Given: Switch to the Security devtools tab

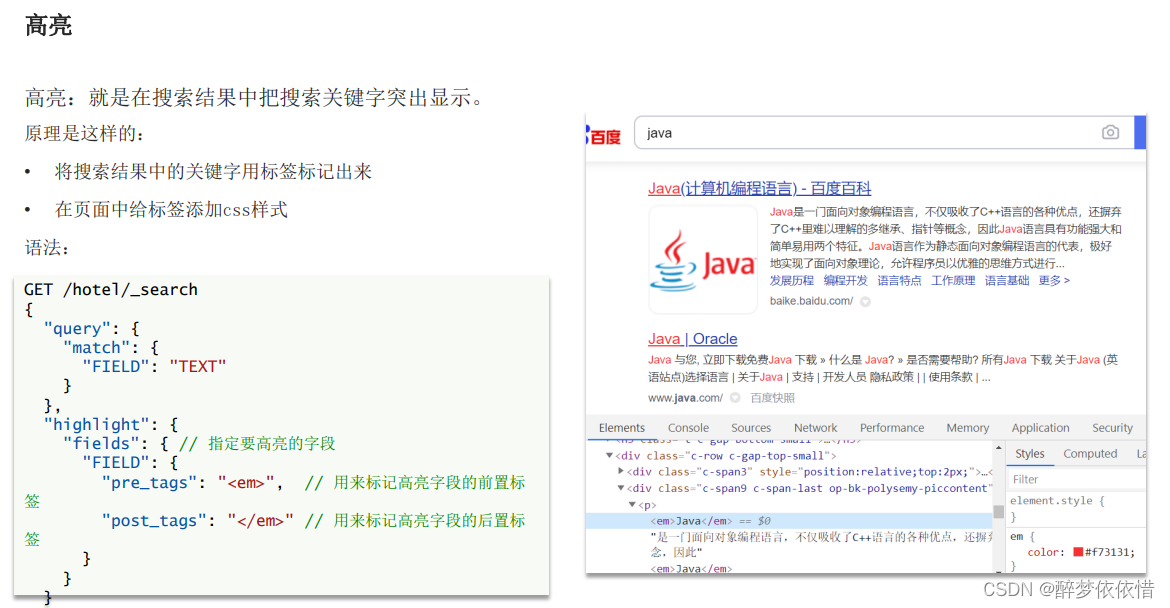Looking at the screenshot, I should click(x=1112, y=427).
